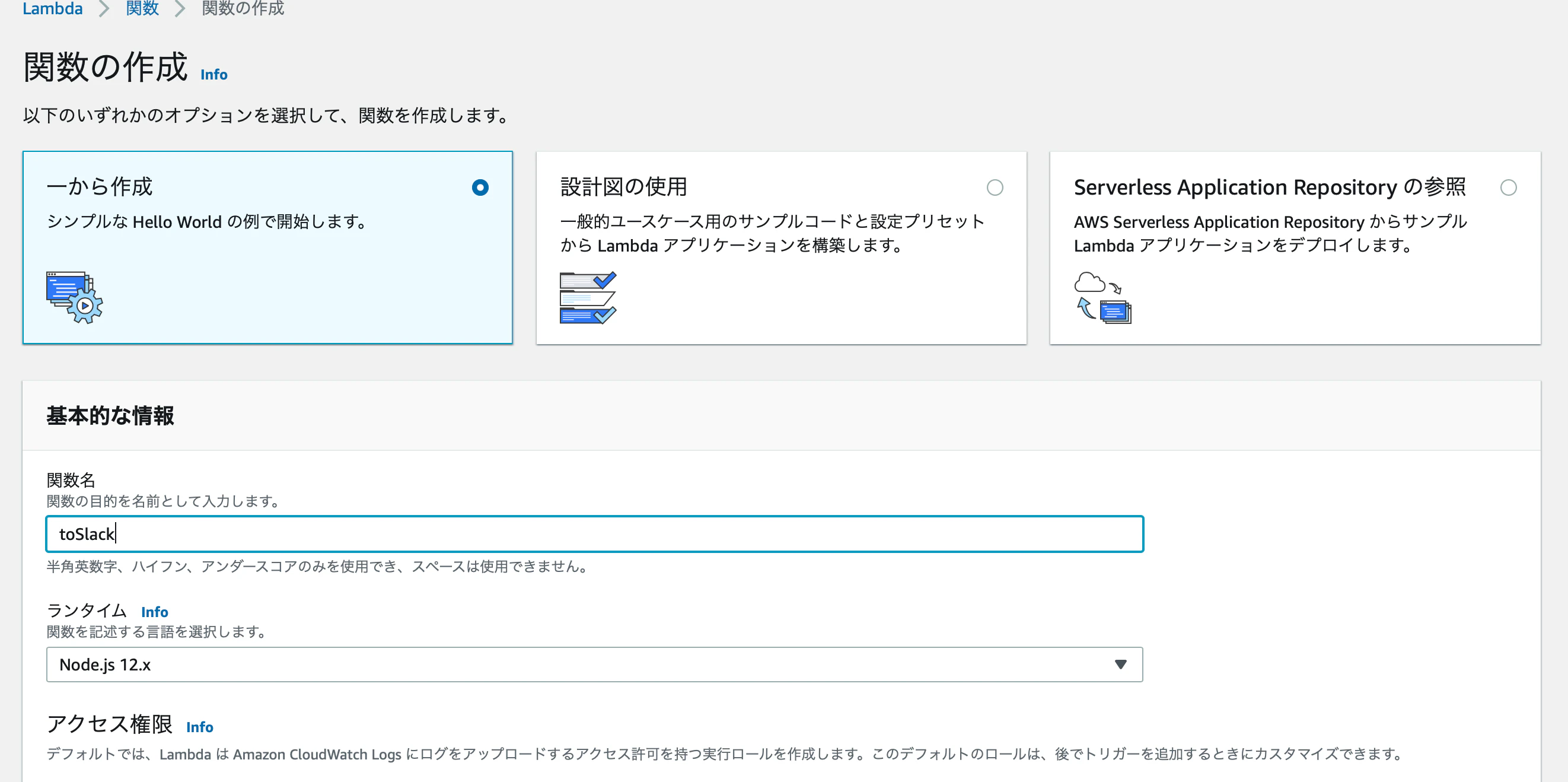The width and height of the screenshot is (1568, 782).
Task: Open 関数 breadcrumb link
Action: click(x=142, y=8)
